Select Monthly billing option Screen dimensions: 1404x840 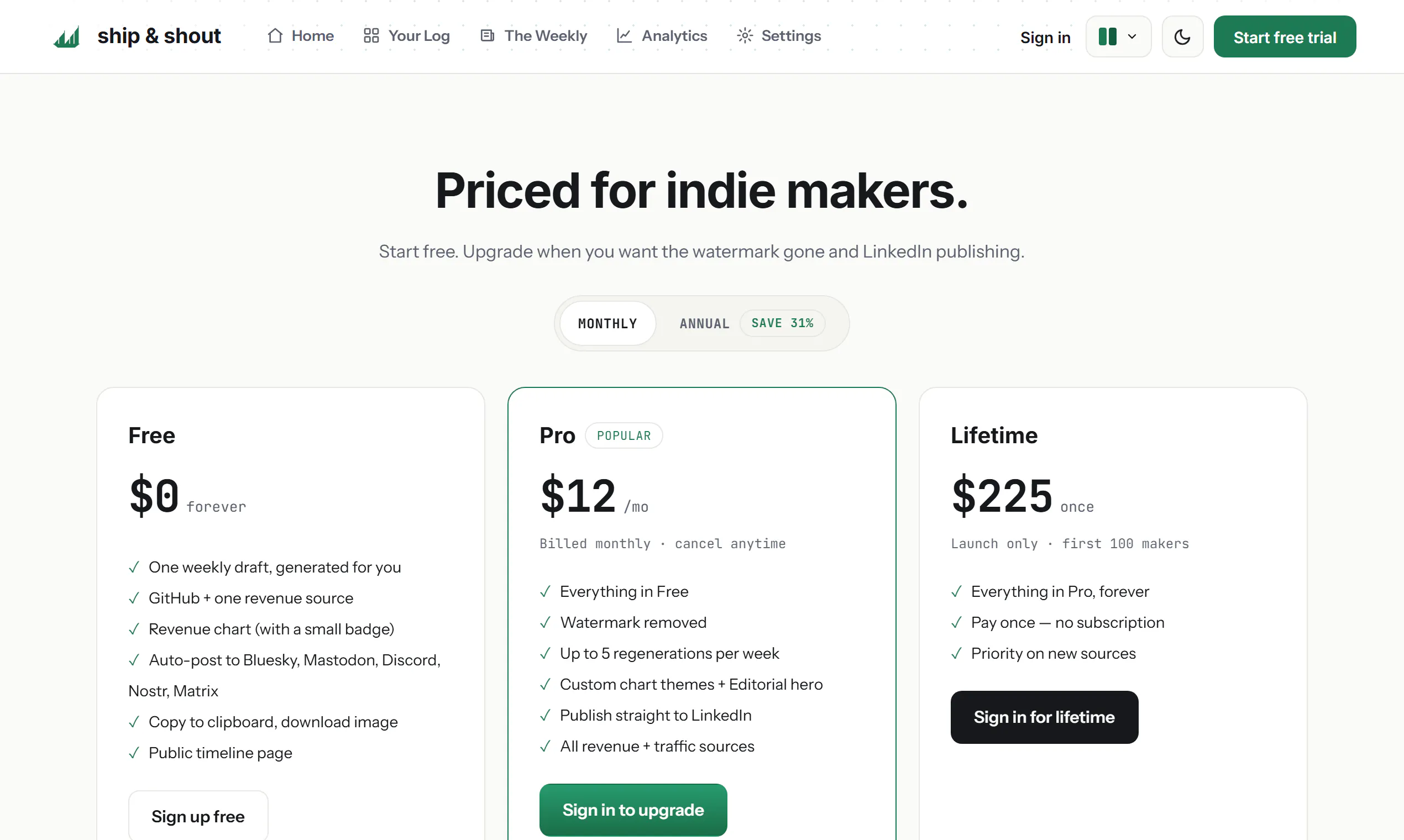click(x=607, y=323)
